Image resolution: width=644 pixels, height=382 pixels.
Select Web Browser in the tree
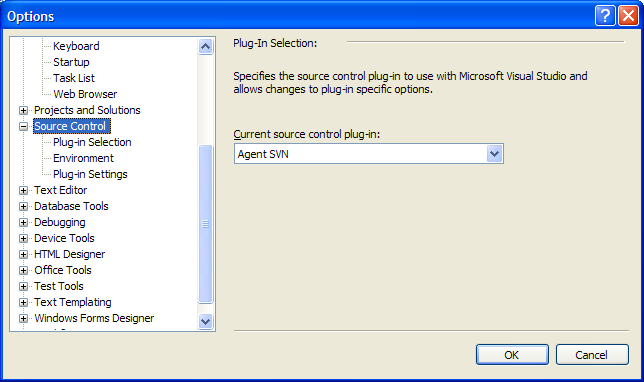tap(85, 94)
